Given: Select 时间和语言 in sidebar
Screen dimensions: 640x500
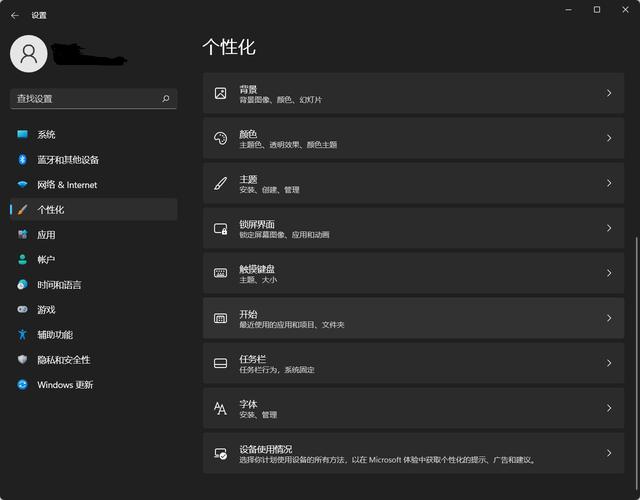Looking at the screenshot, I should (x=94, y=284).
